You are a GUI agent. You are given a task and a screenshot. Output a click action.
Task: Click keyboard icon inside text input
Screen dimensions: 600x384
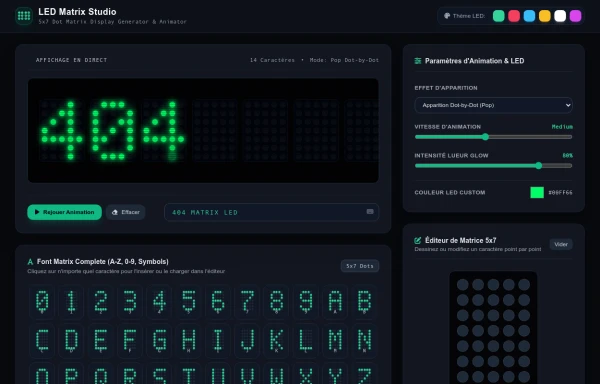click(x=370, y=212)
